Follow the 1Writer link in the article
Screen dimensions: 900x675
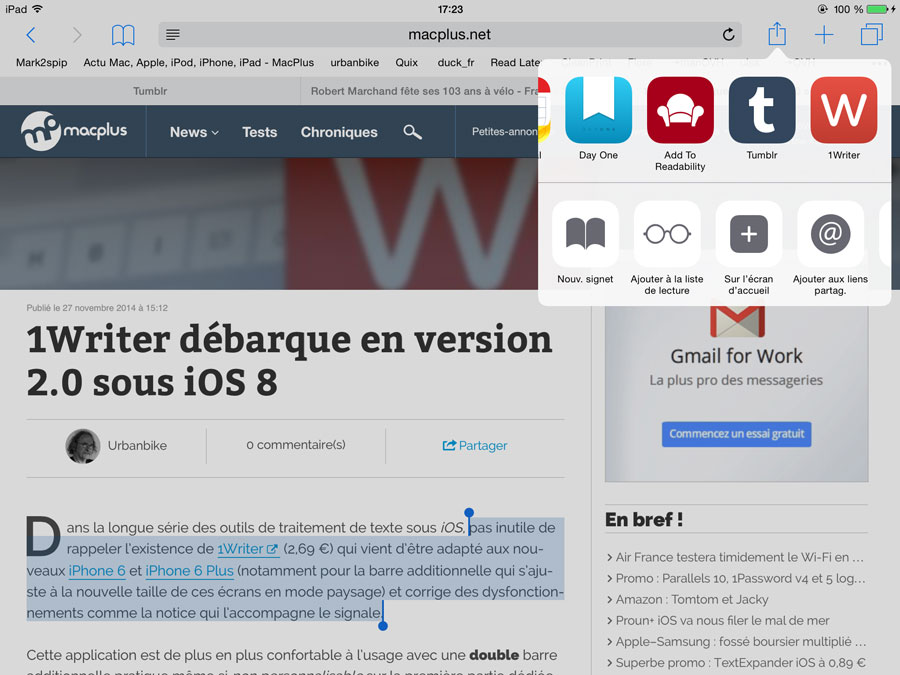click(248, 549)
